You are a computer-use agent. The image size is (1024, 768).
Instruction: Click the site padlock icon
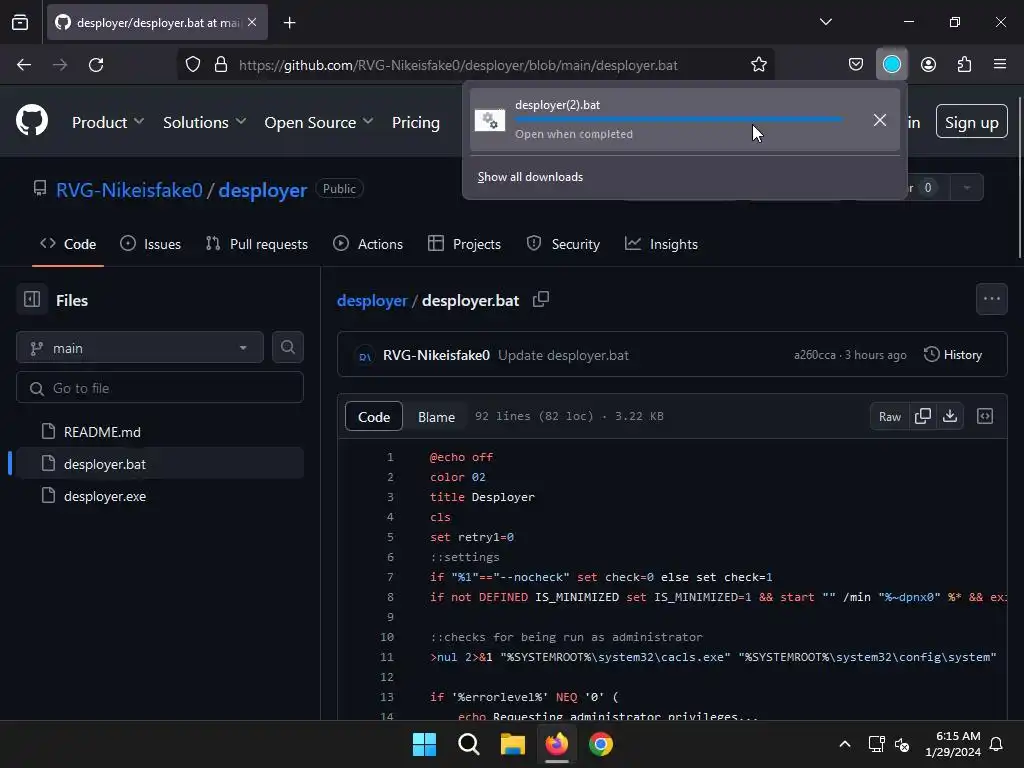221,65
